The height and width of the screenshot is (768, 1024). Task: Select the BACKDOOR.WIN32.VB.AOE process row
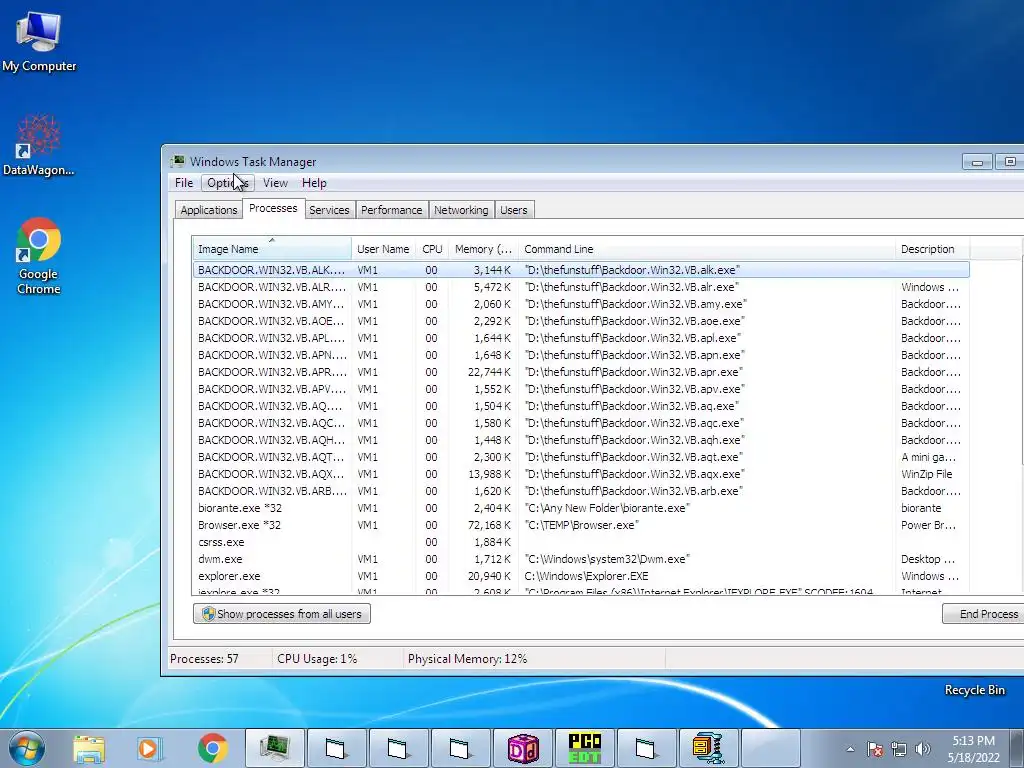pyautogui.click(x=581, y=321)
